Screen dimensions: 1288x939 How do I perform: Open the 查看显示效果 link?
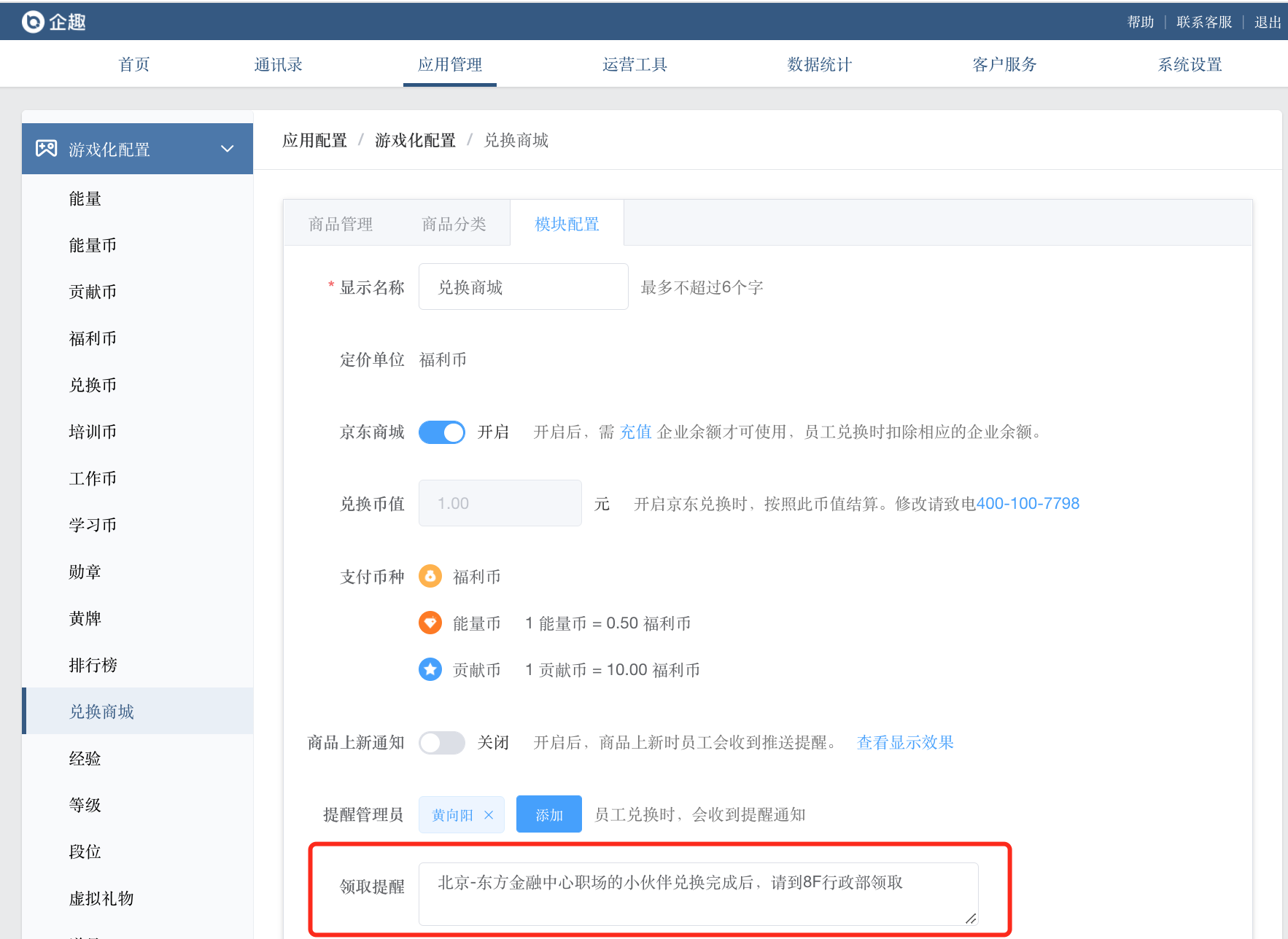tap(905, 743)
